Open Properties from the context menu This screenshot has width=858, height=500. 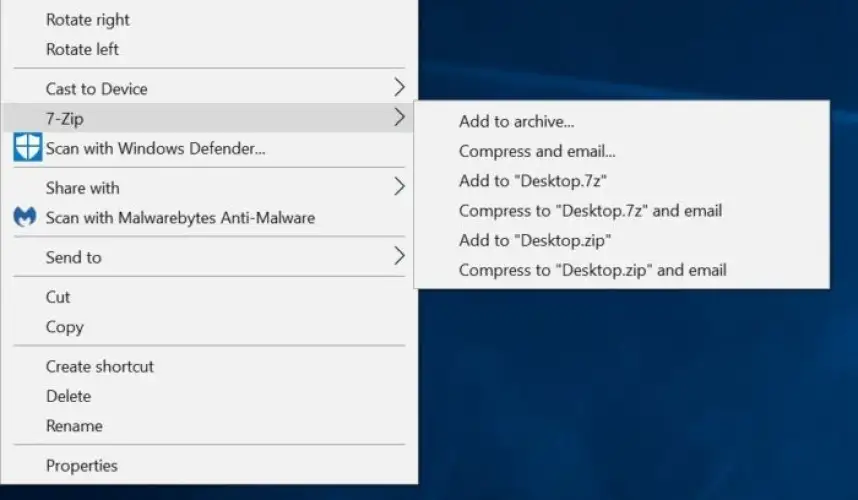point(81,465)
